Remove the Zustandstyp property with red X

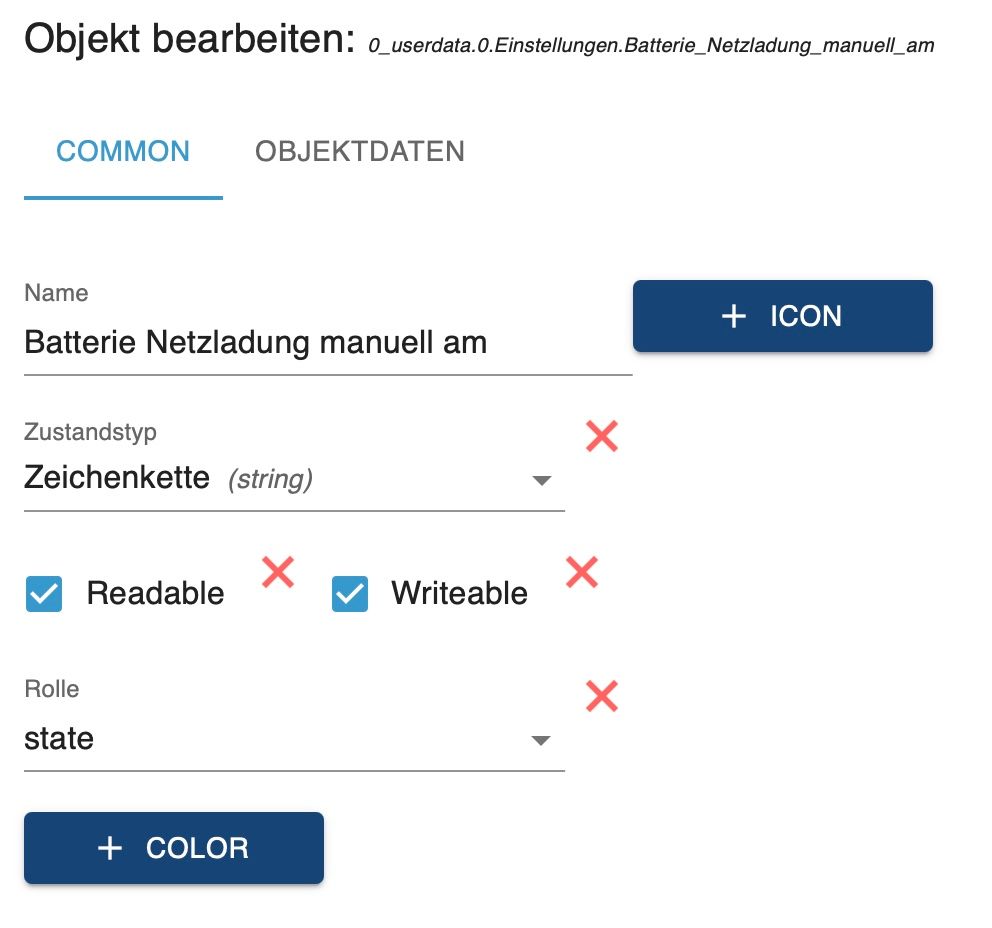tap(601, 436)
